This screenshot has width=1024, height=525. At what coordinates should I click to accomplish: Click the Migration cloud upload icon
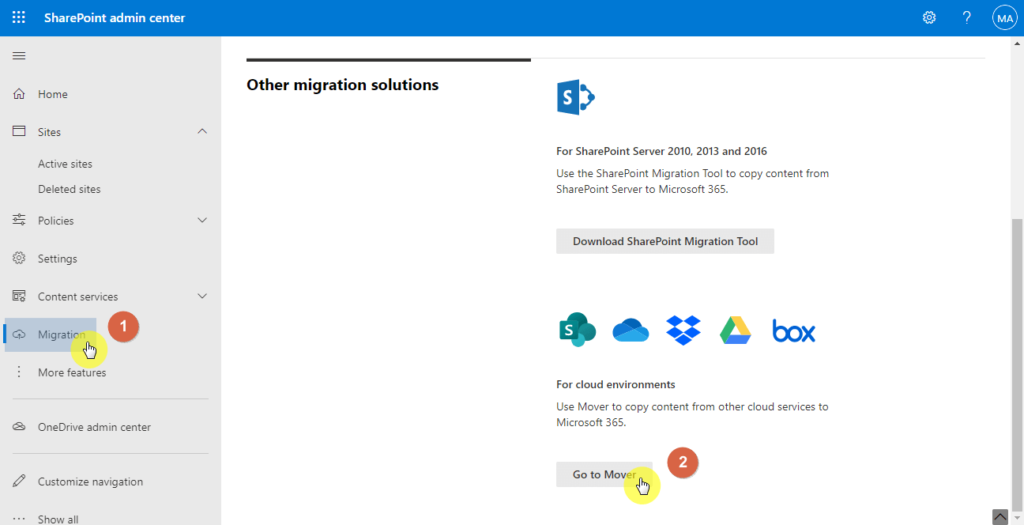tap(19, 334)
